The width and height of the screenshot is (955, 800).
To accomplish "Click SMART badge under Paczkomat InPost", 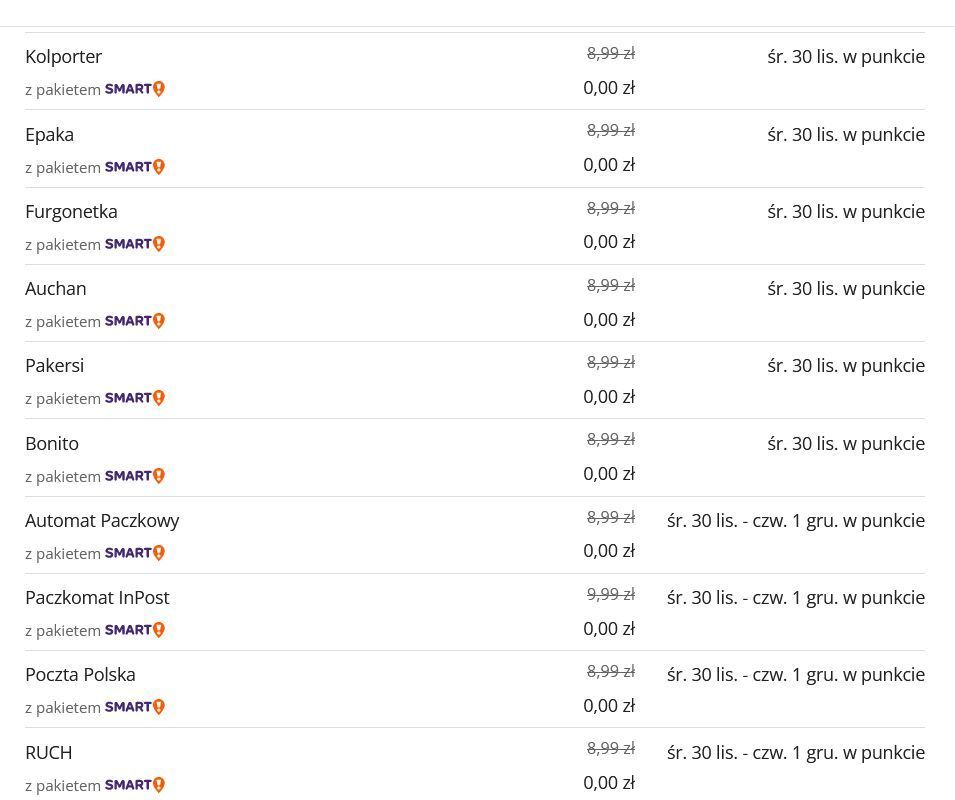I will point(135,630).
